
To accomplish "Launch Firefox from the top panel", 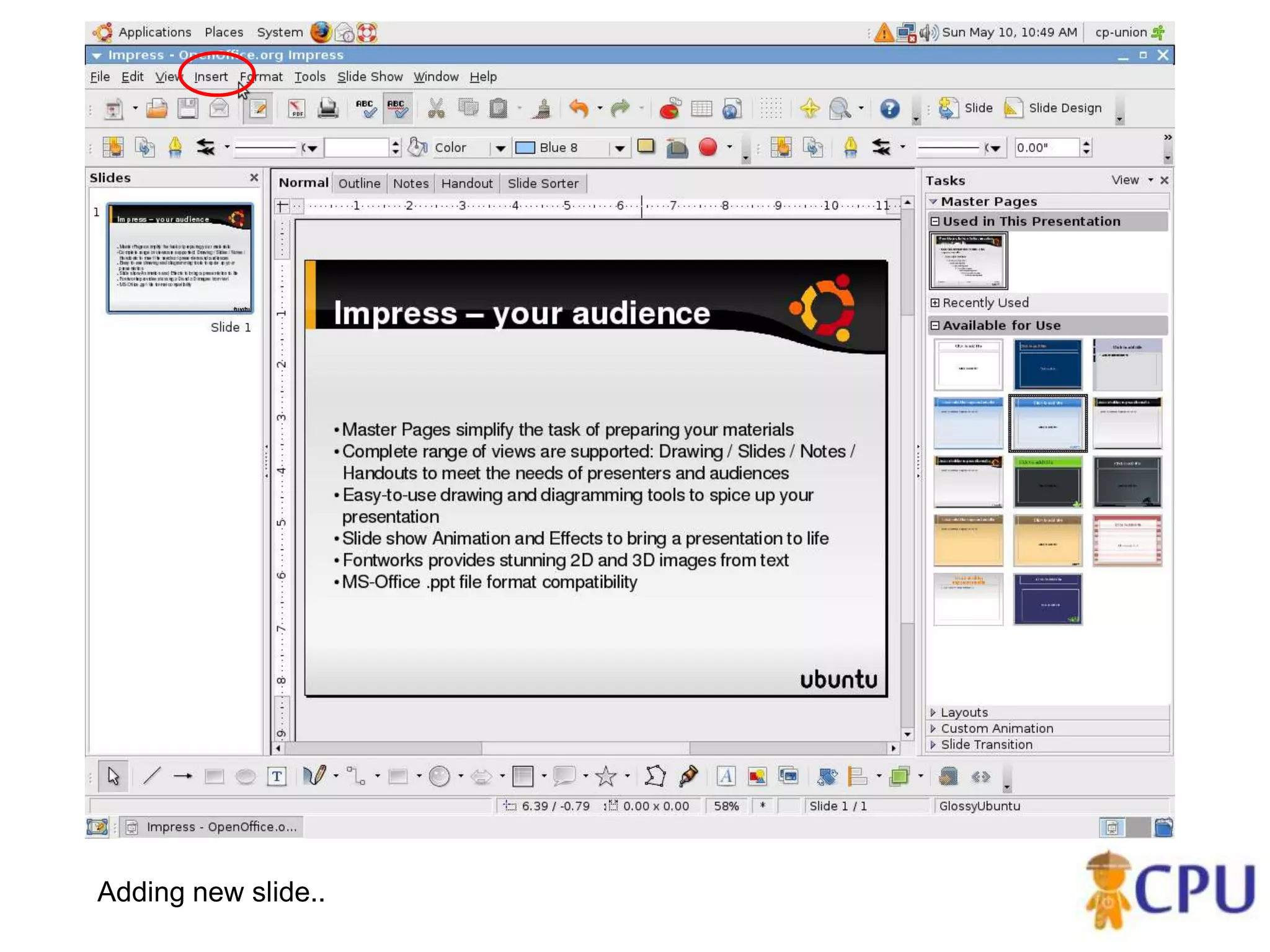I will [x=321, y=32].
